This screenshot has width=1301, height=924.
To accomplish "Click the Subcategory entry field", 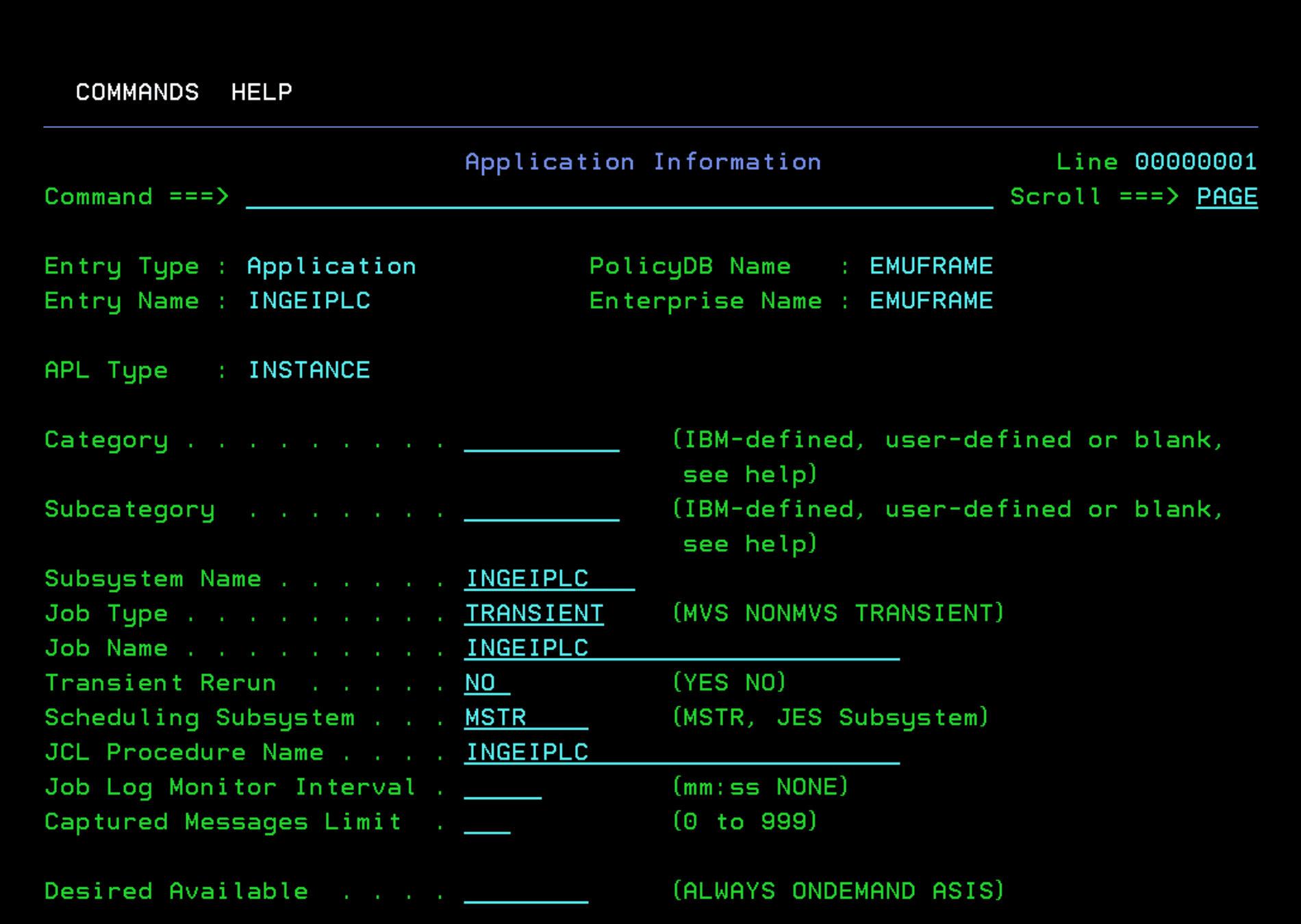I will 541,511.
